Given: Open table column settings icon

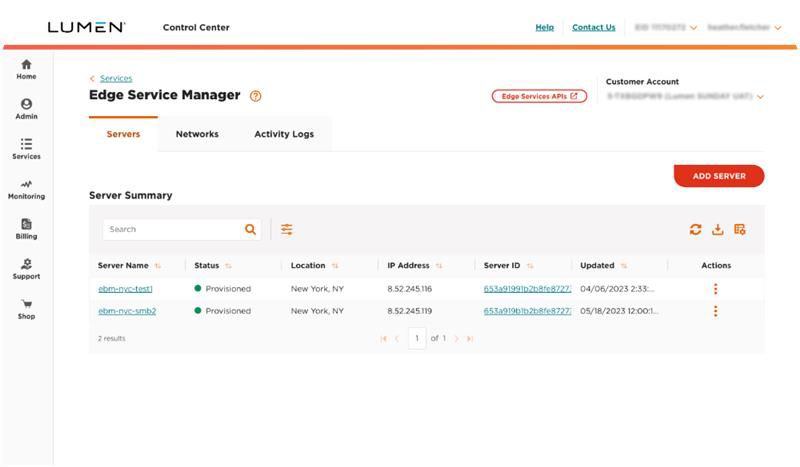Looking at the screenshot, I should coord(739,229).
